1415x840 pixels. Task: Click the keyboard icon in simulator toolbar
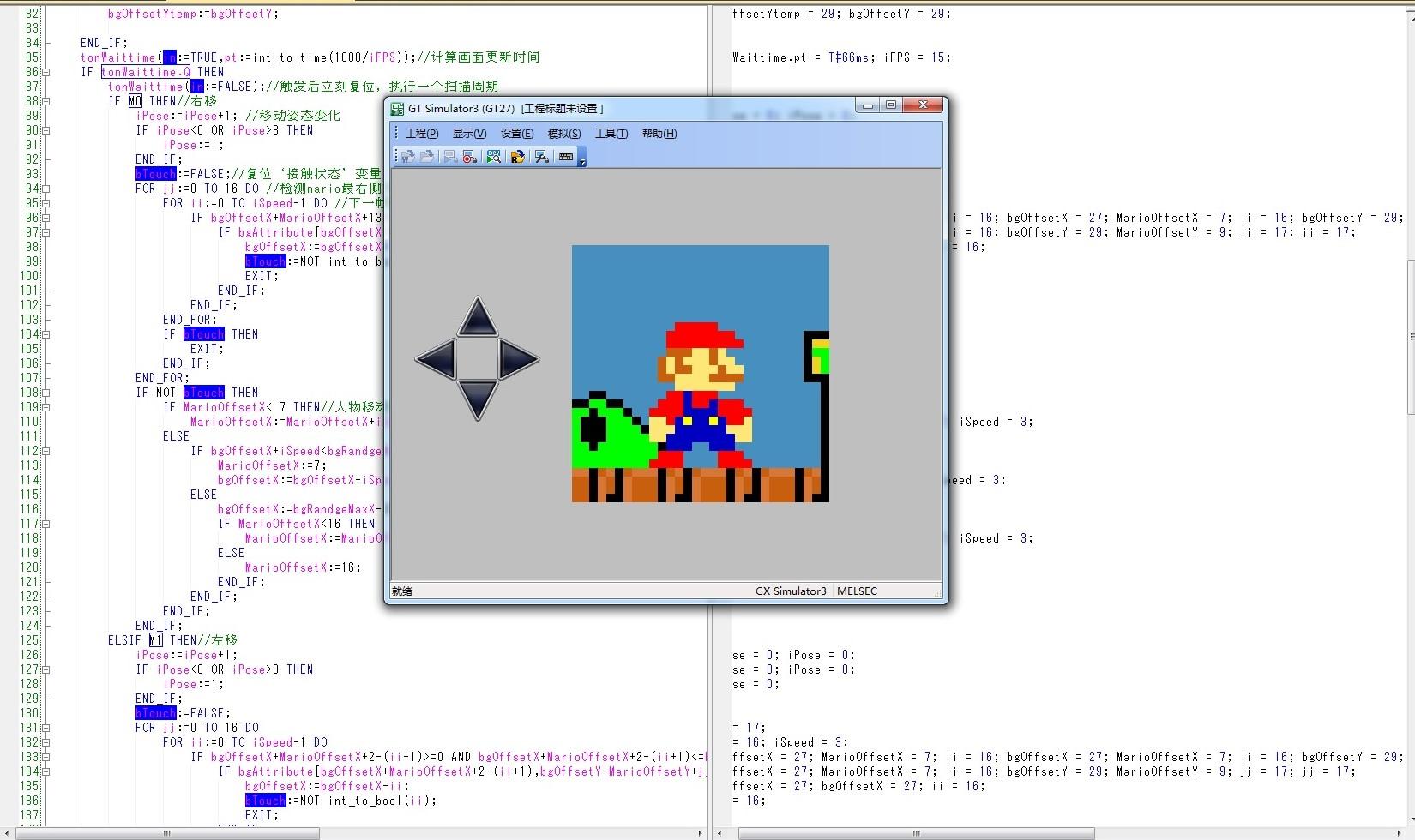point(566,157)
